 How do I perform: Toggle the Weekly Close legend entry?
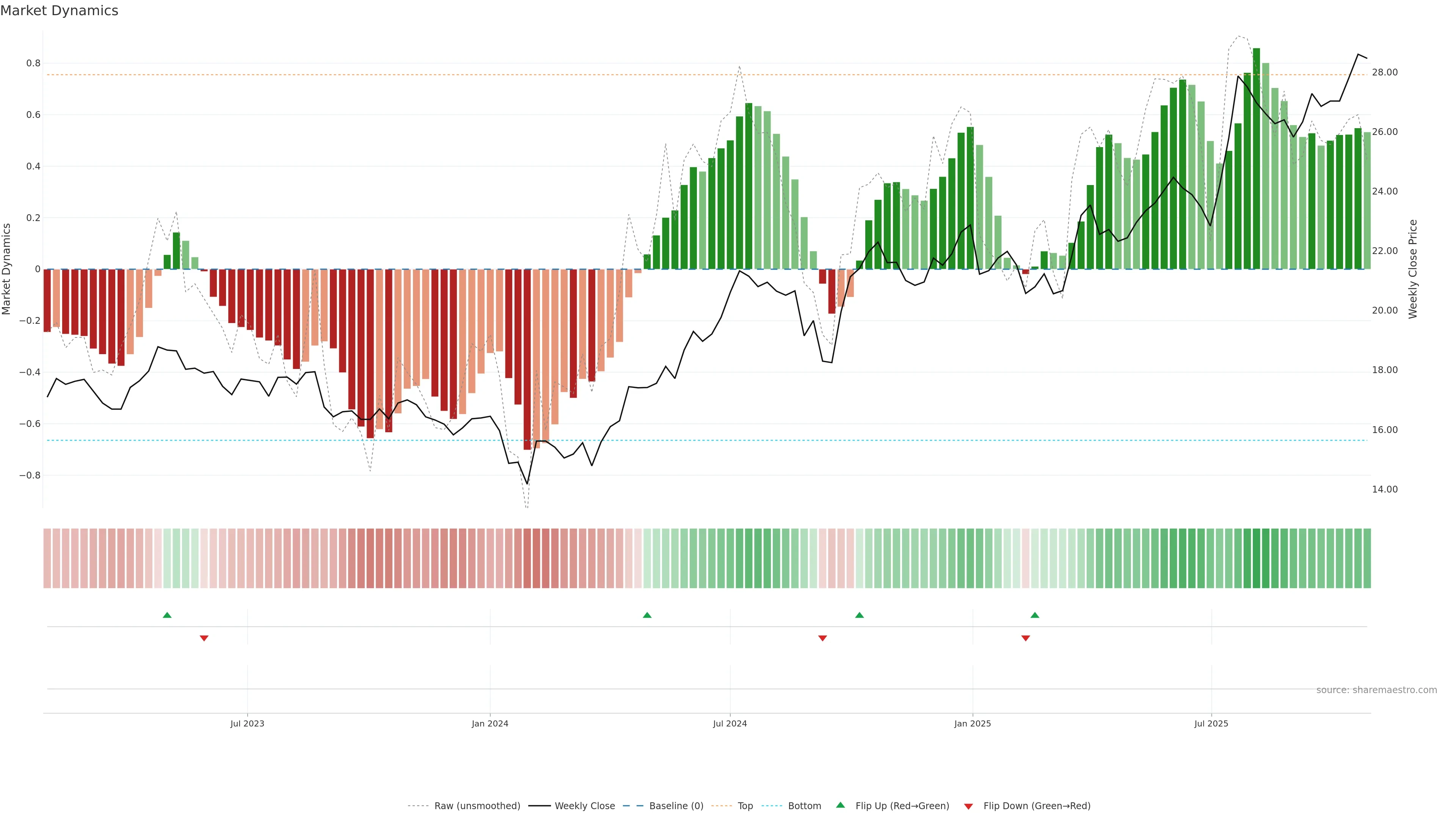[584, 806]
